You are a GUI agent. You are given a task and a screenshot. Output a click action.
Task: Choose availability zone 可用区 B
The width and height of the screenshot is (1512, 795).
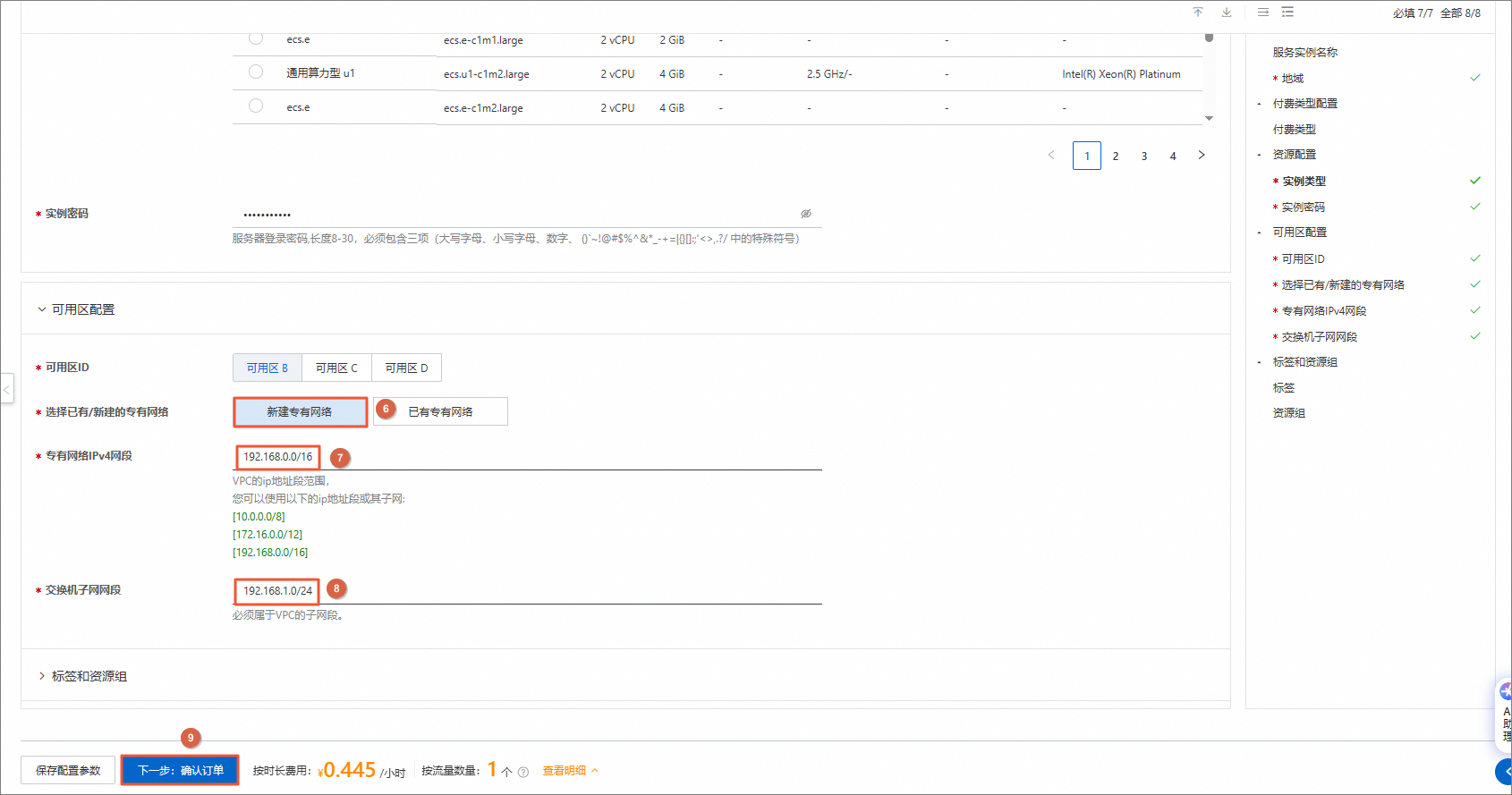[x=268, y=368]
